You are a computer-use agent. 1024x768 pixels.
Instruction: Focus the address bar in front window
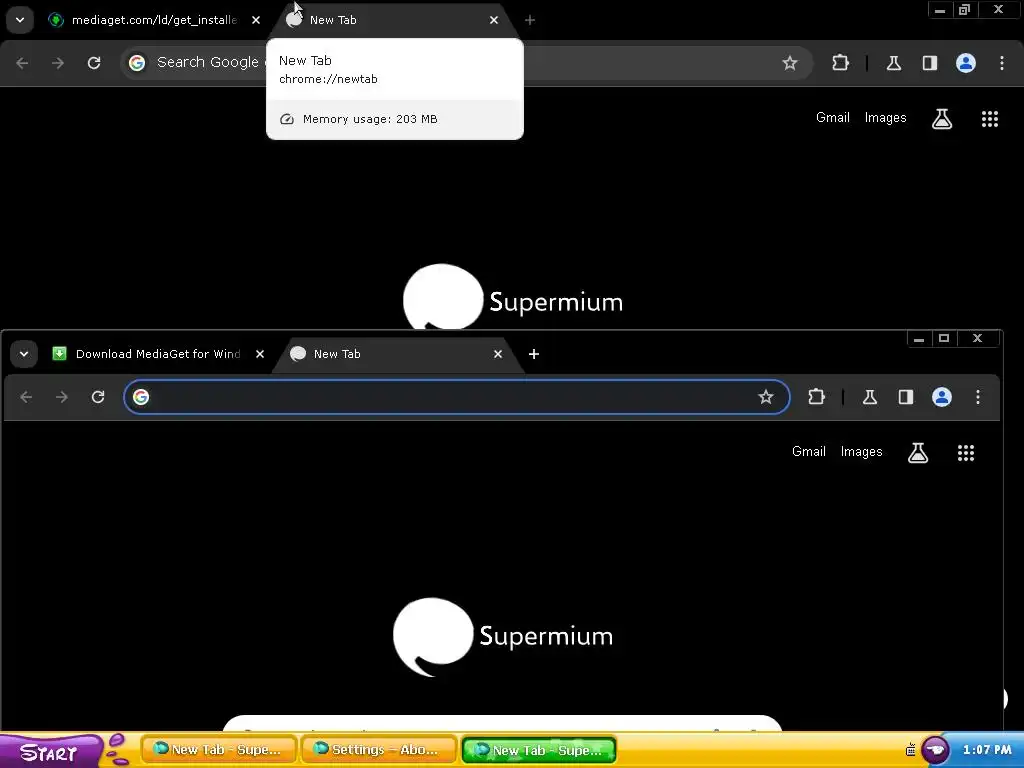pos(456,397)
